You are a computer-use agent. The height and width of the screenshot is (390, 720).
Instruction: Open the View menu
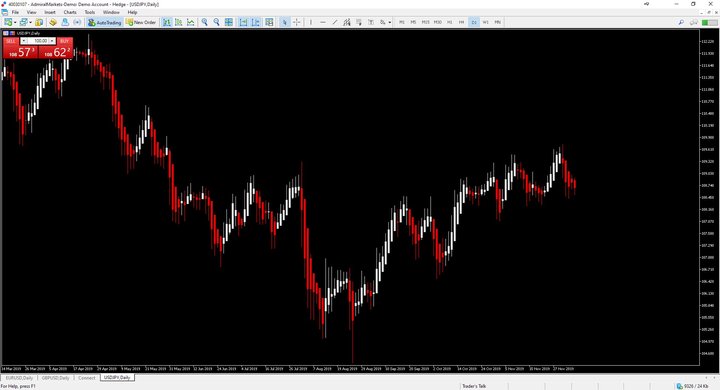pos(32,12)
